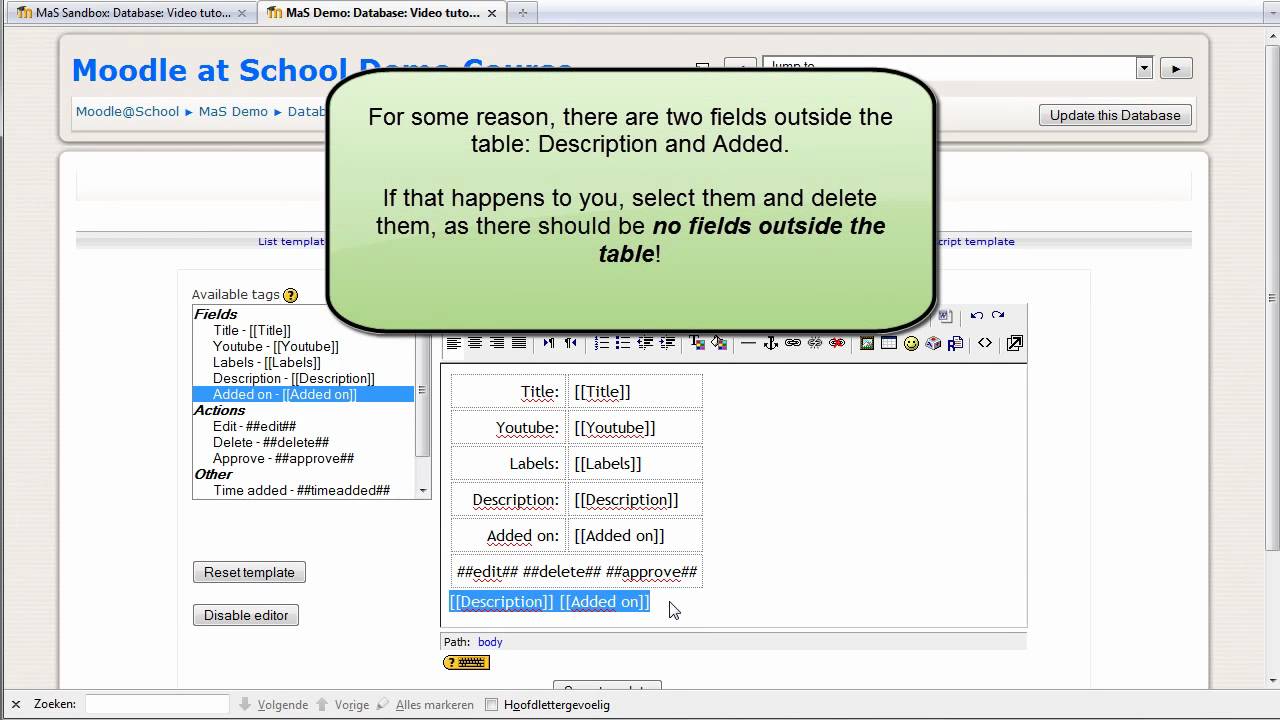The image size is (1280, 720).
Task: Open the MaS Demo breadcrumb link
Action: [233, 112]
